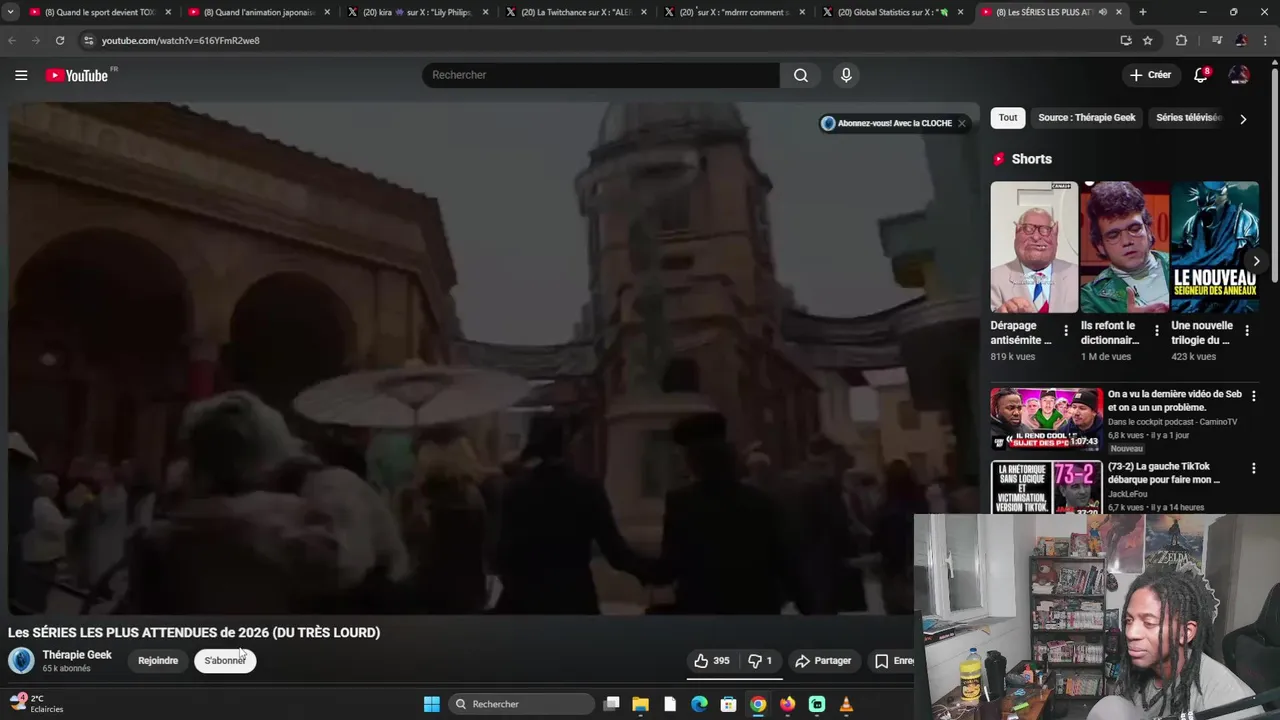Open the install/cast icon in address bar
Screen dimensions: 1280x720
[x=1126, y=40]
